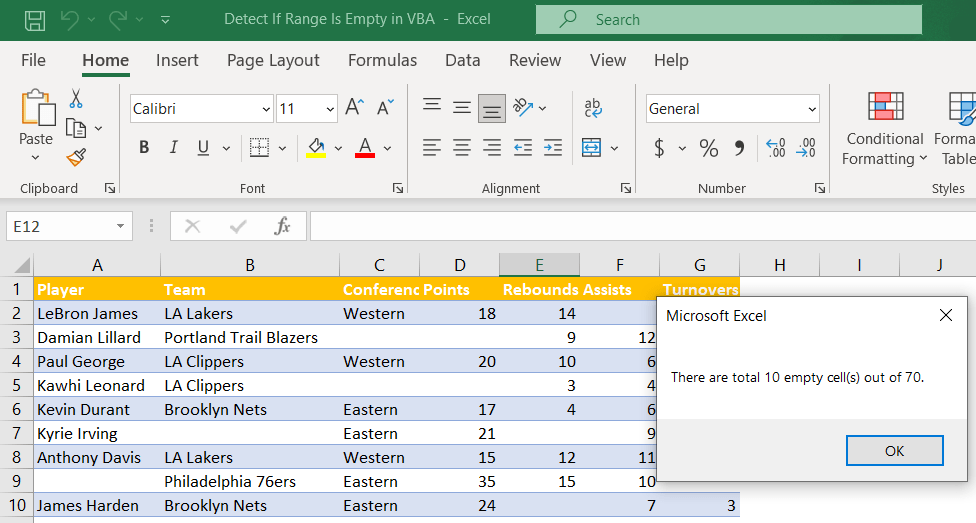Open Clipboard dialog launcher
Viewport: 976px width, 523px height.
click(x=110, y=188)
